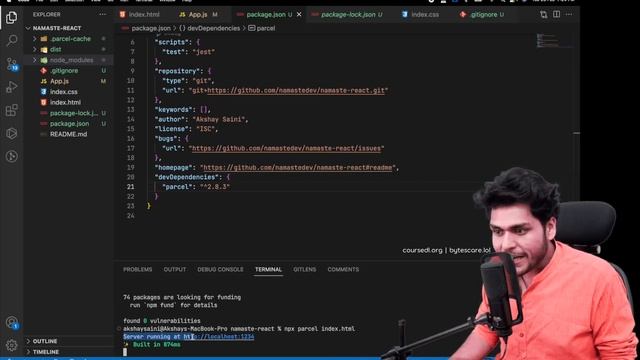Click "found 0 vulnerabilities" line in terminal
Viewport: 640px width, 360px height.
tap(162, 321)
